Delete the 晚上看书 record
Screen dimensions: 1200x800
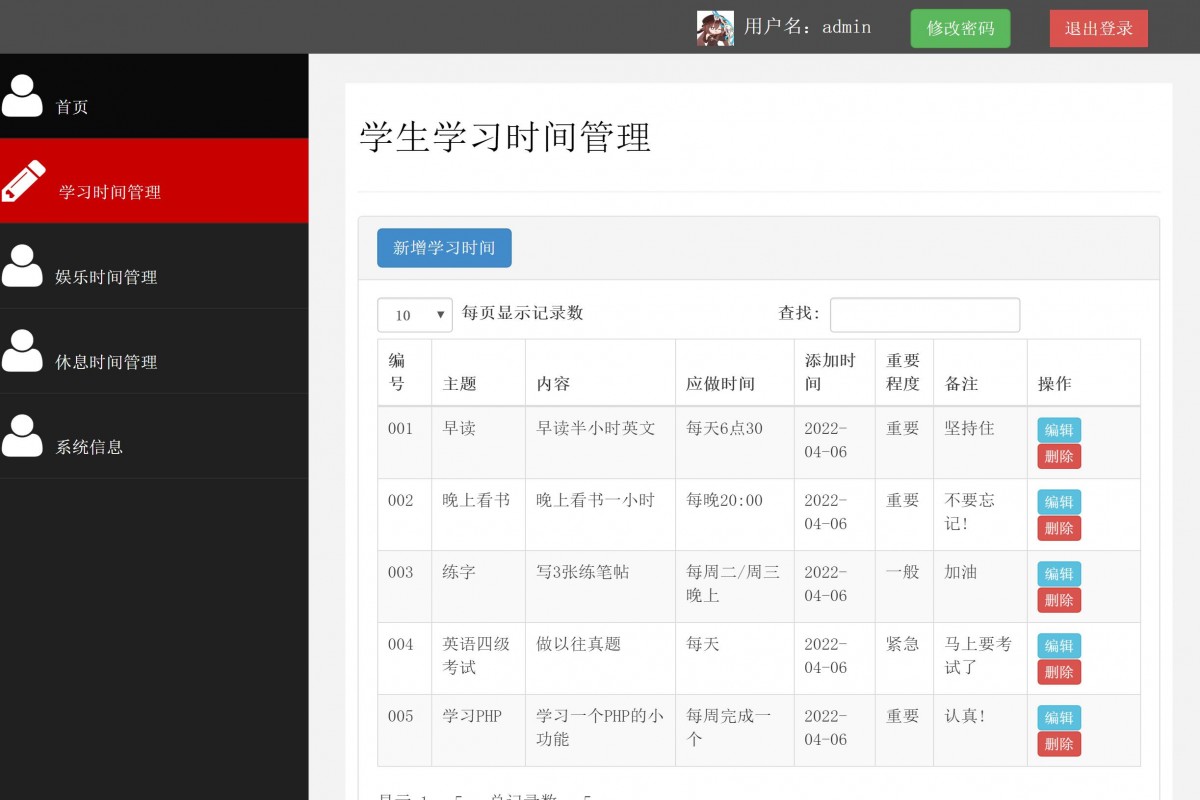1058,528
